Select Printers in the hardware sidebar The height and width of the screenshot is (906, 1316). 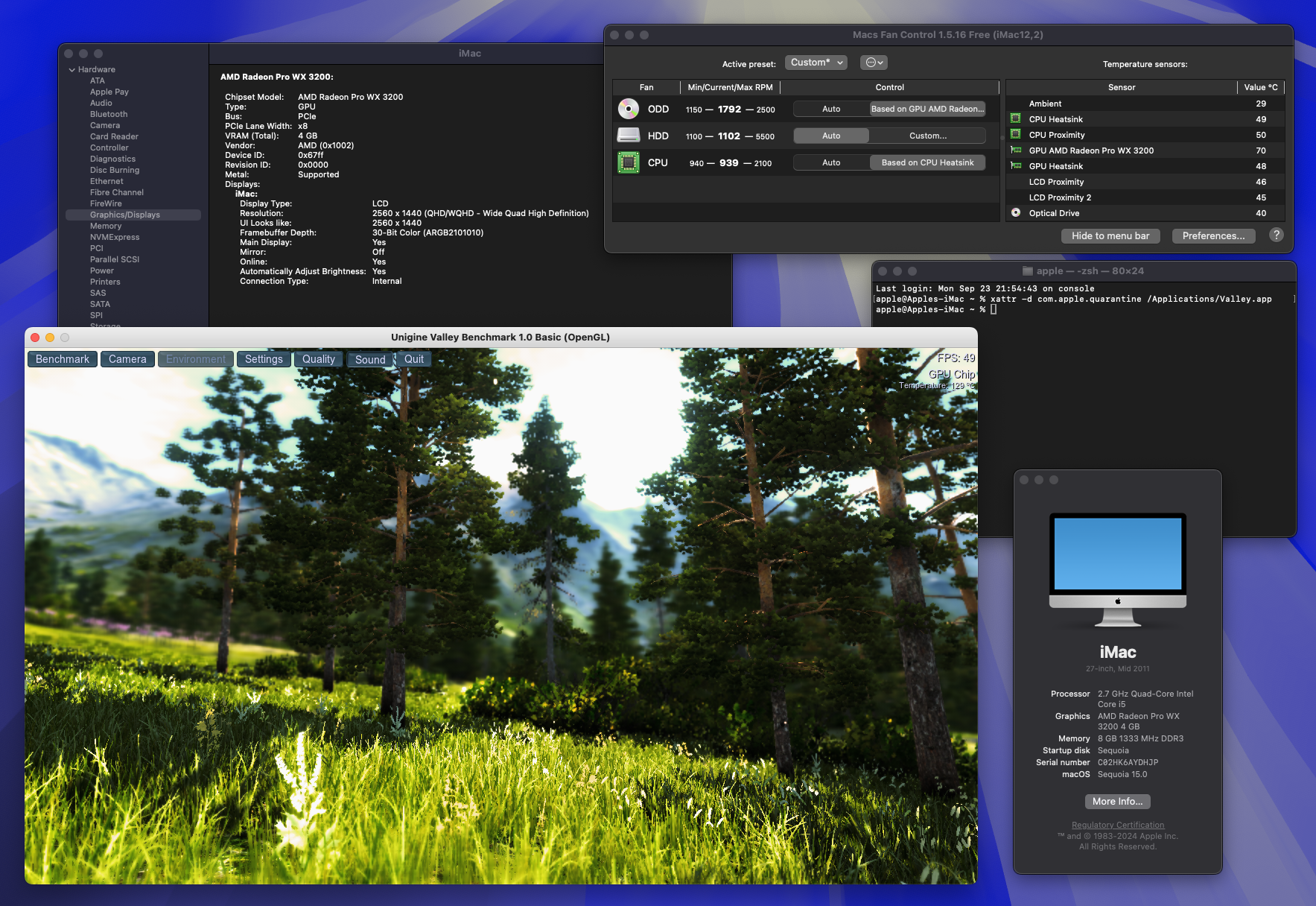(x=105, y=282)
